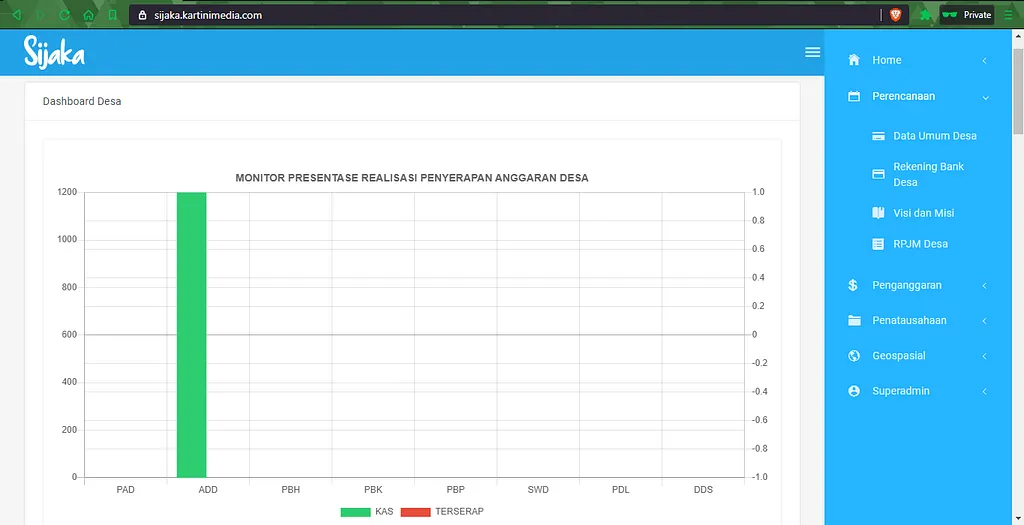Toggle TERSERAP dataset via red legend box
The width and height of the screenshot is (1024, 525).
click(415, 512)
